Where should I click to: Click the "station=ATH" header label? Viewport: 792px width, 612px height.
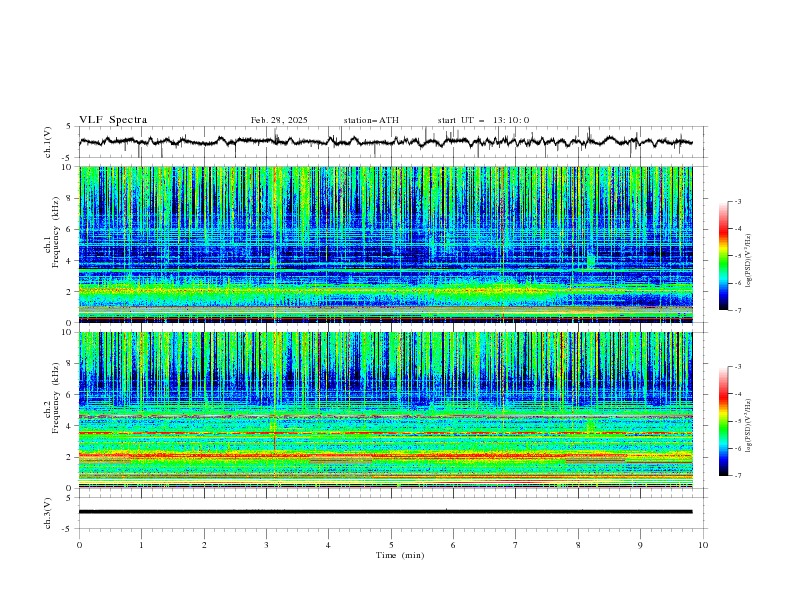point(371,120)
